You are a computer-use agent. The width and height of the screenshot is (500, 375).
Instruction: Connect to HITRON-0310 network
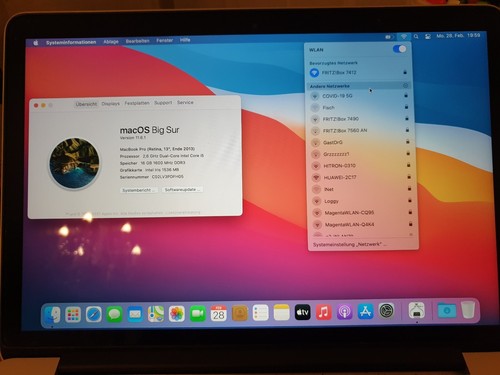(362, 166)
